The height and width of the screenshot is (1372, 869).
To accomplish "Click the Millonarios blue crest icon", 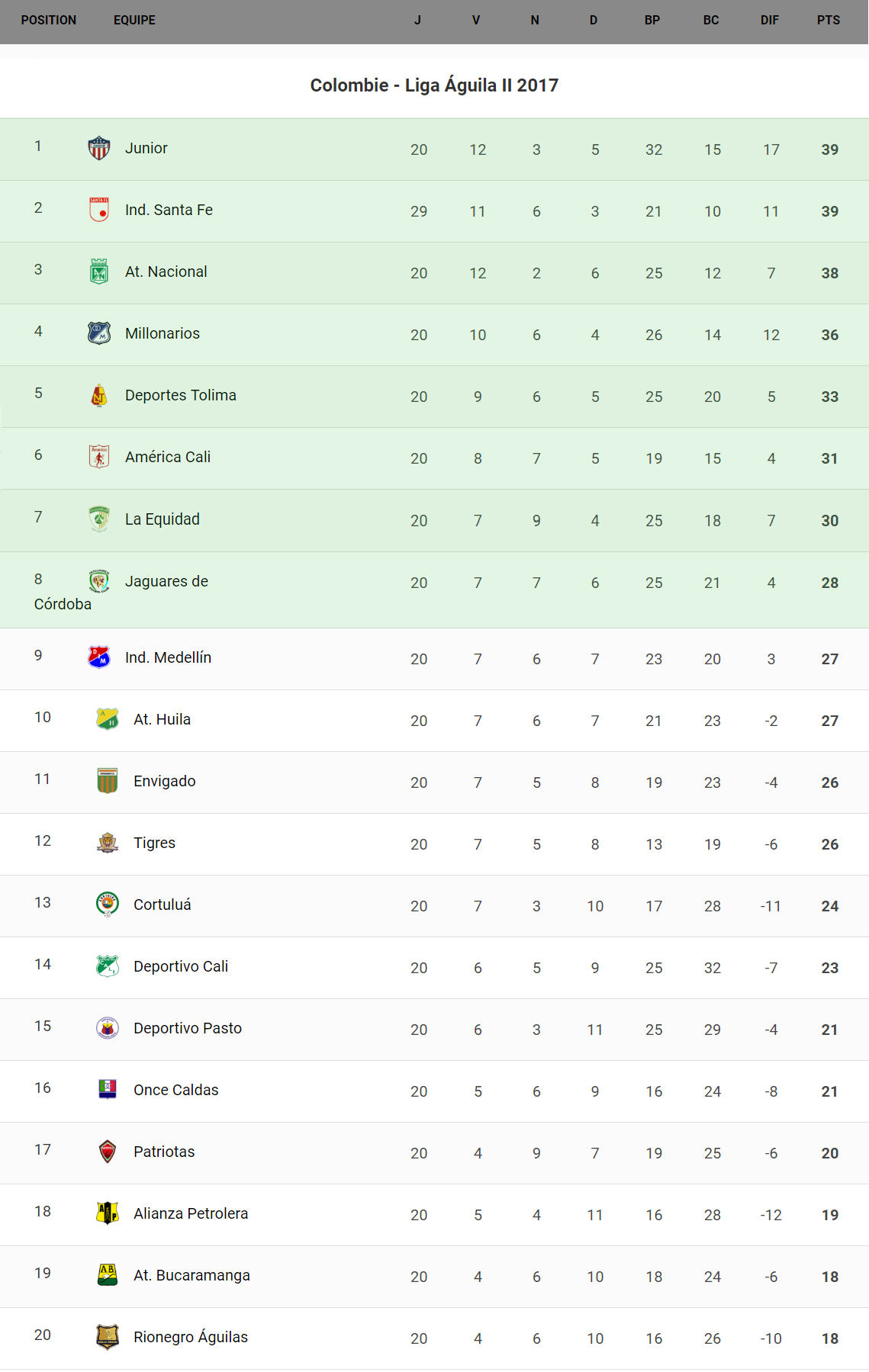I will tap(99, 333).
